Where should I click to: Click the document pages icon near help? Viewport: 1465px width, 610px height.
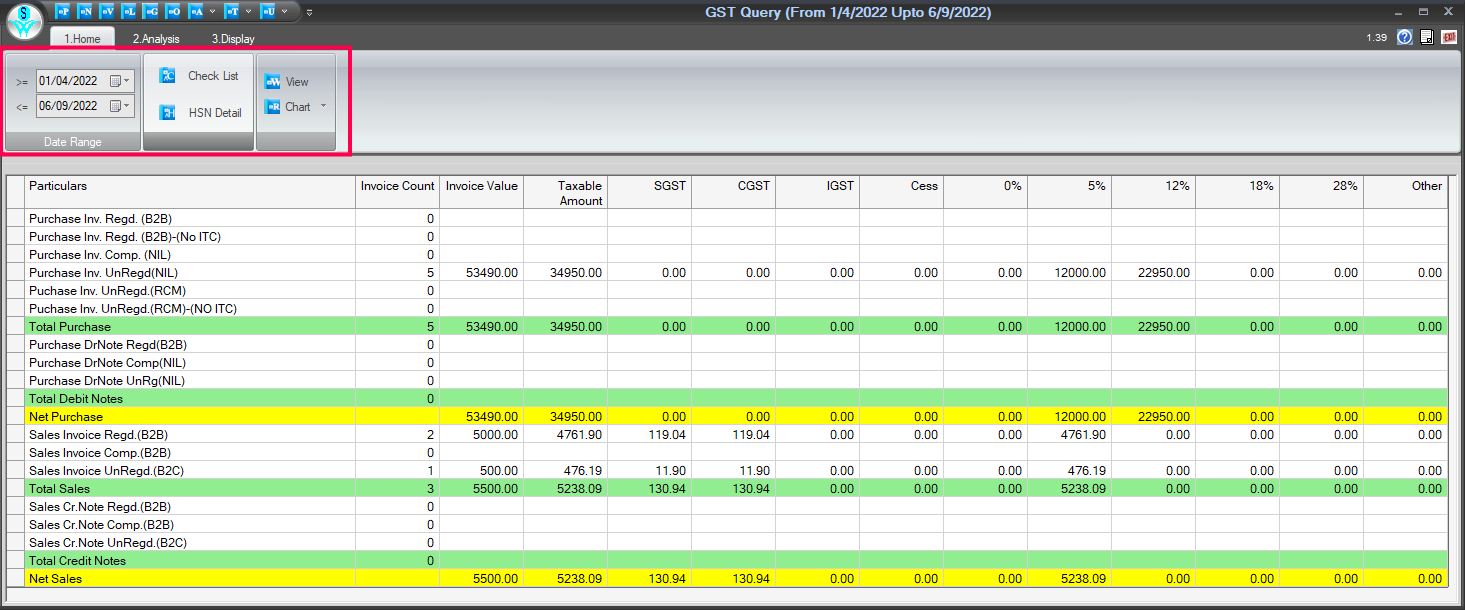(x=1427, y=37)
